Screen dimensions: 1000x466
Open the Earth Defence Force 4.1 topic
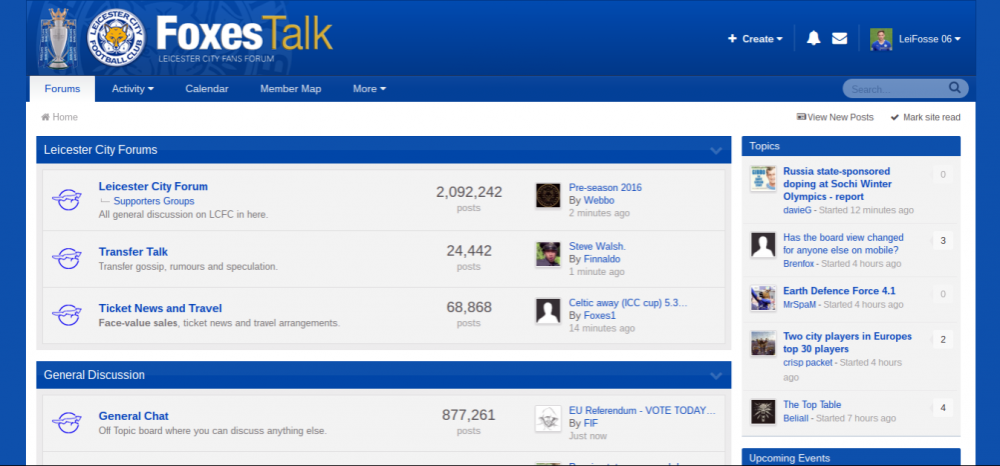pyautogui.click(x=839, y=291)
